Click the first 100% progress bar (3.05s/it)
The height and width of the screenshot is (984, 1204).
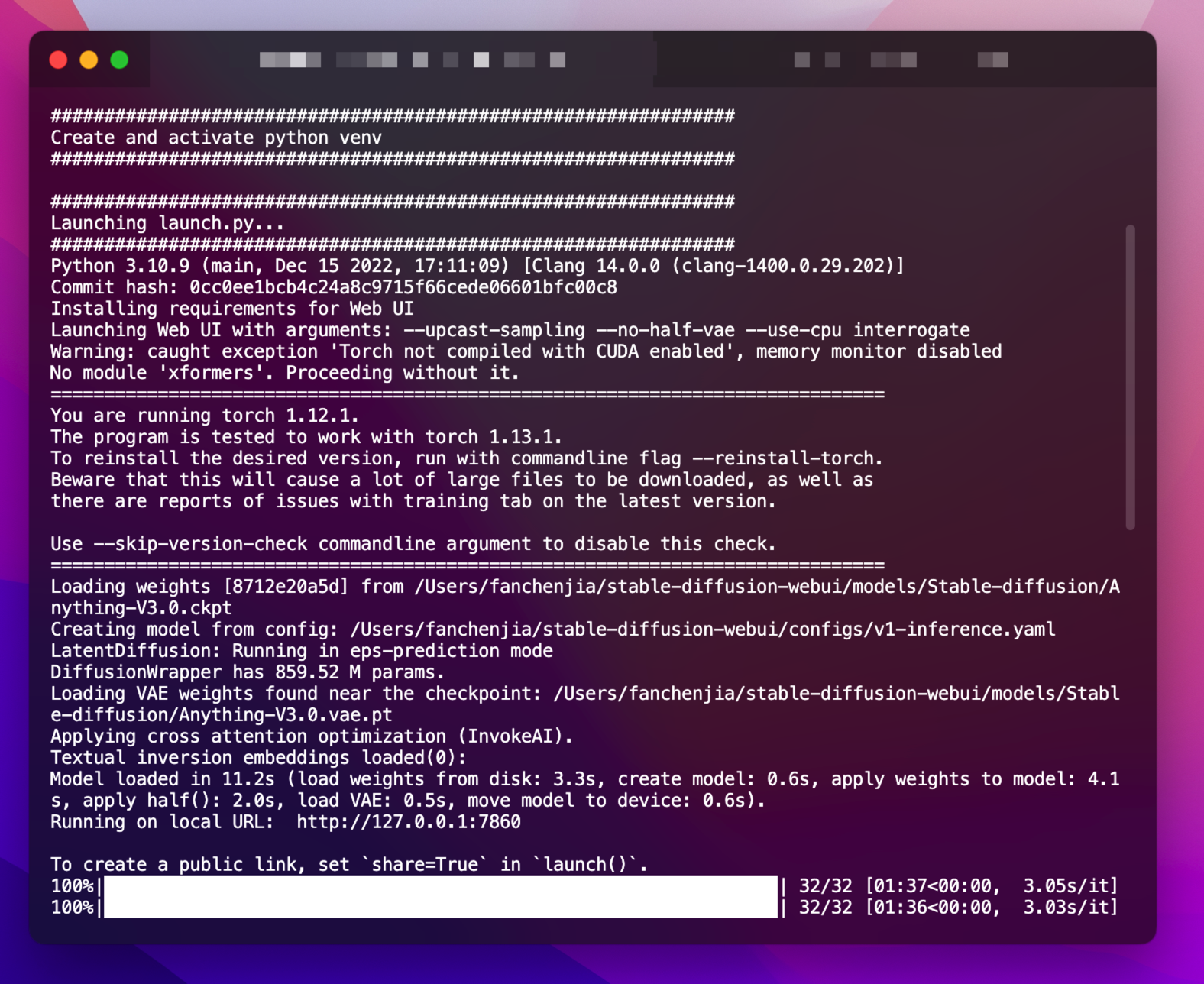click(x=441, y=886)
